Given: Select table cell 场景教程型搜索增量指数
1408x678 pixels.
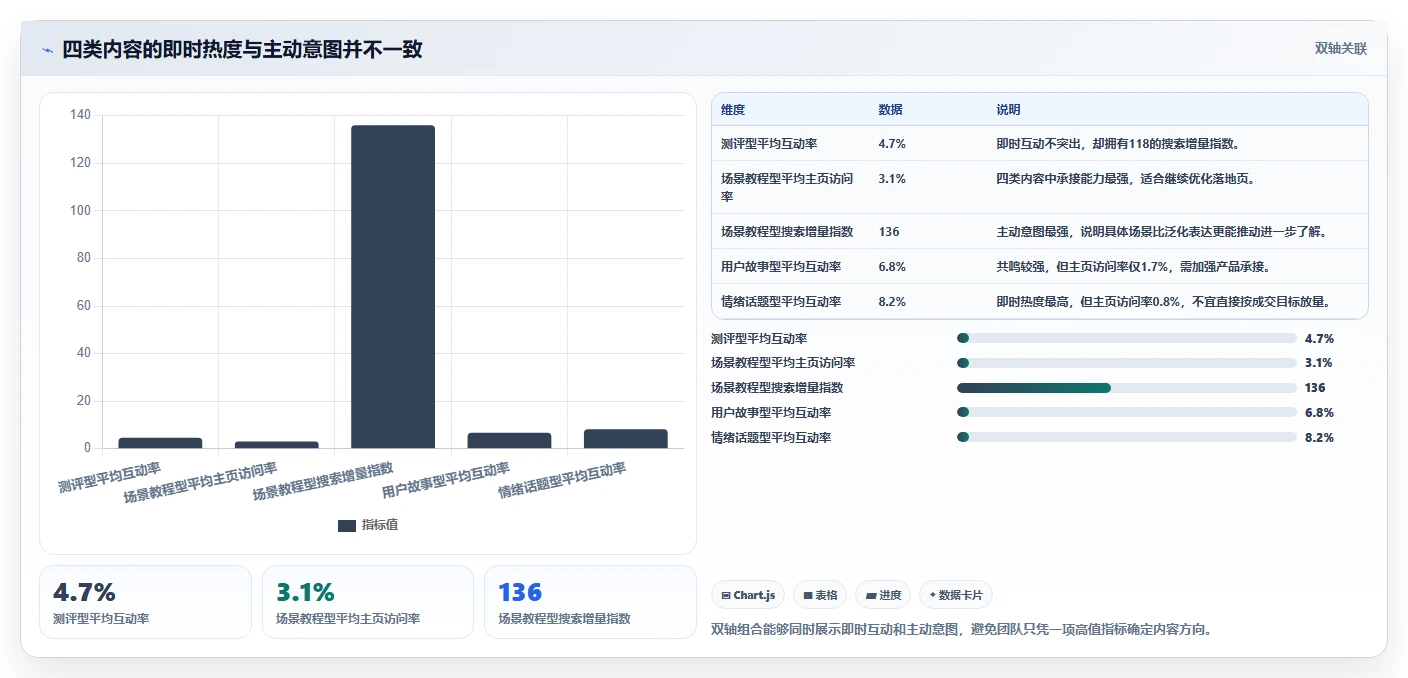Looking at the screenshot, I should click(787, 232).
